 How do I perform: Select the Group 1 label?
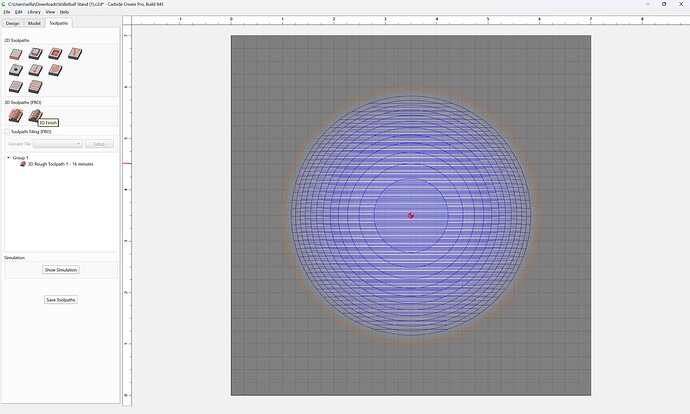pos(21,158)
